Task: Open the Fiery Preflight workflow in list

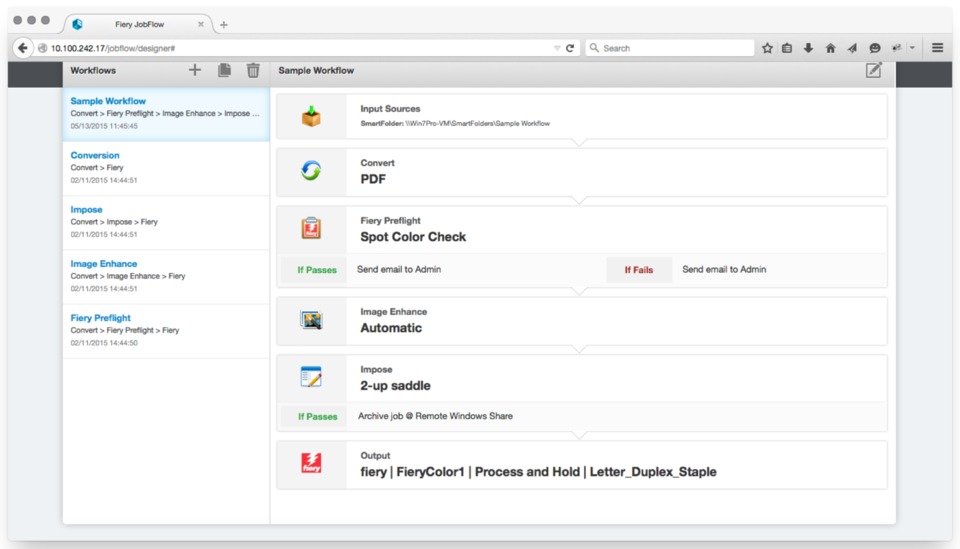Action: coord(166,331)
